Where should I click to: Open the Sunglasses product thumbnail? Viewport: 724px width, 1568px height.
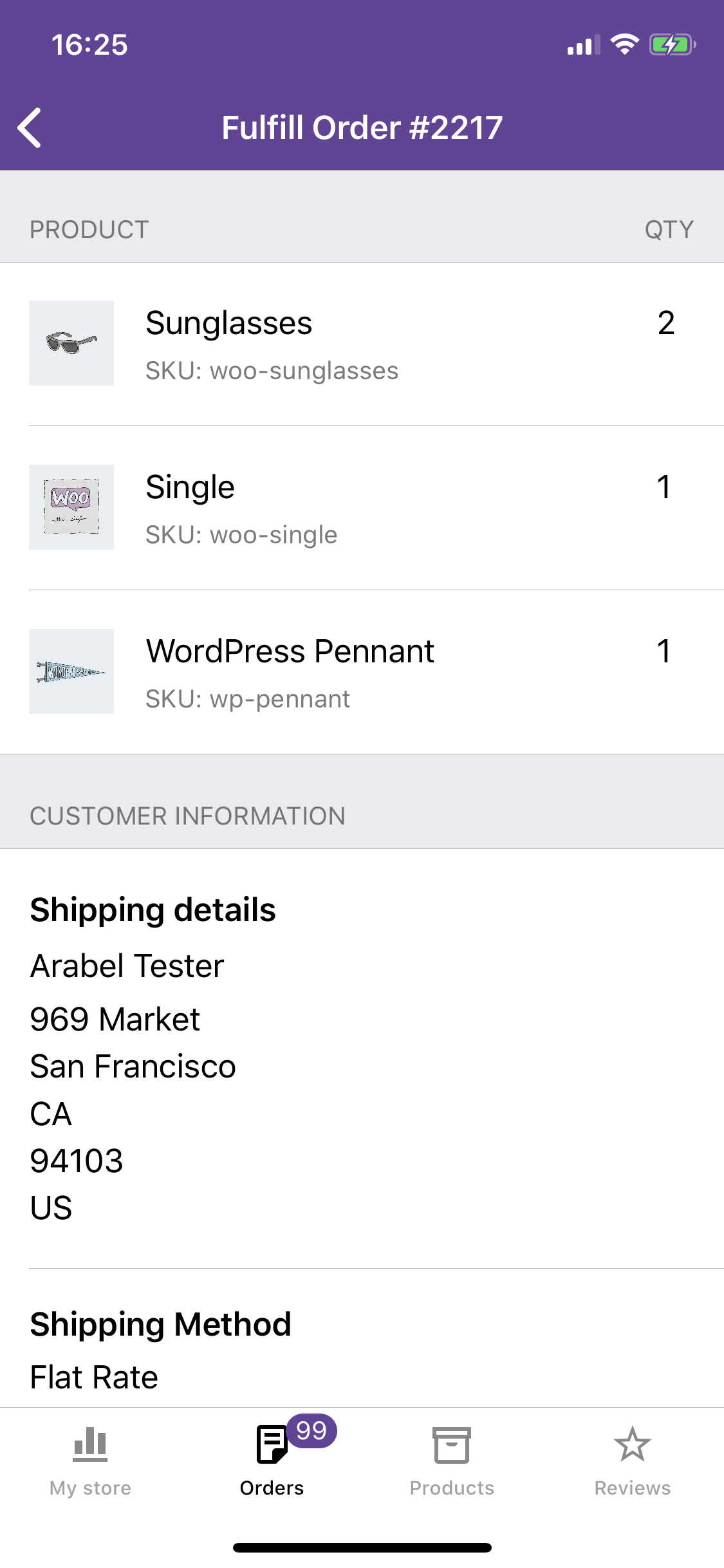tap(71, 343)
